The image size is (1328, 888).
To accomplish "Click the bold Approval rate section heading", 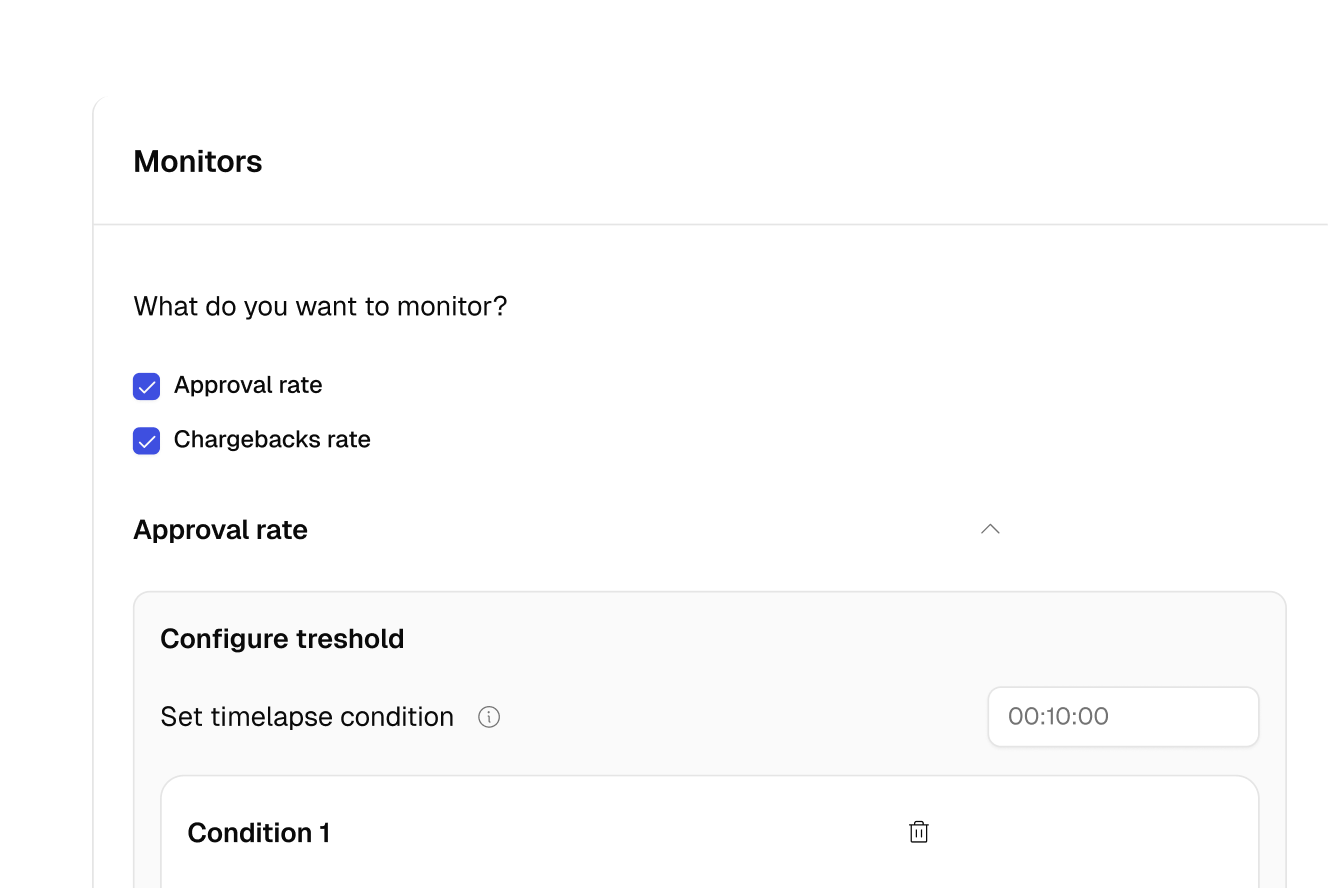I will pyautogui.click(x=220, y=529).
